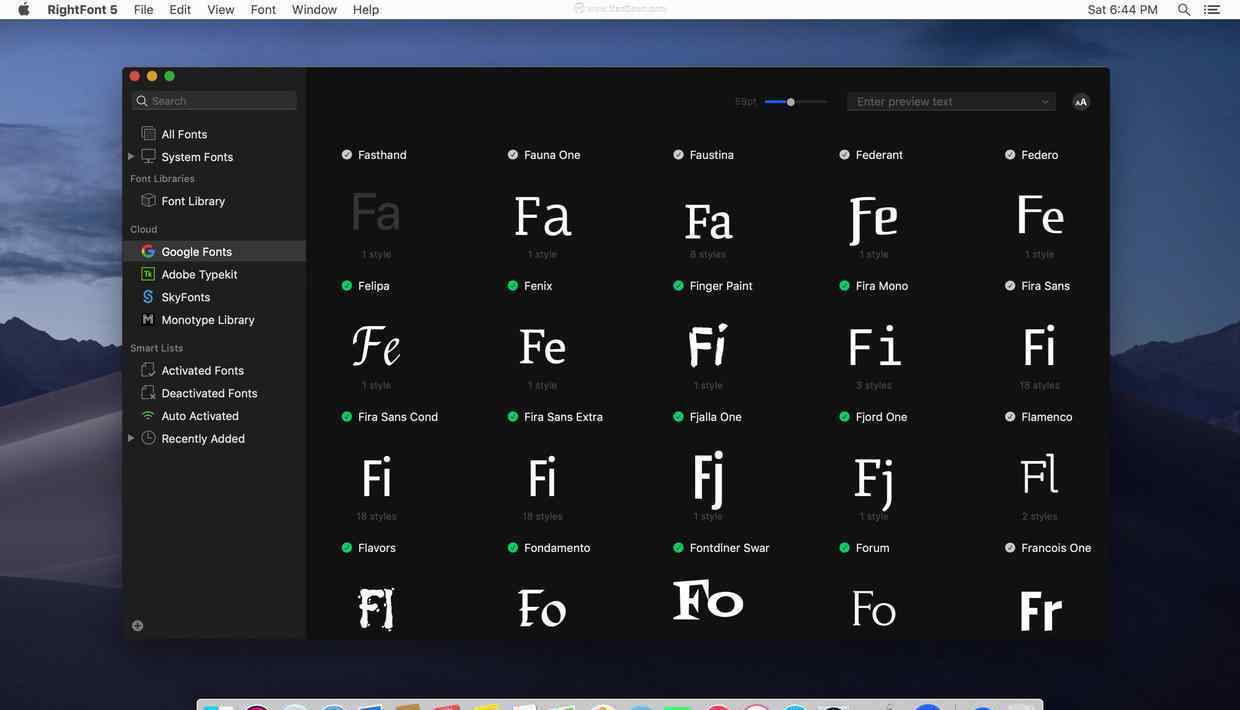Toggle activation status of Fenix font
The image size is (1240, 710).
(513, 286)
